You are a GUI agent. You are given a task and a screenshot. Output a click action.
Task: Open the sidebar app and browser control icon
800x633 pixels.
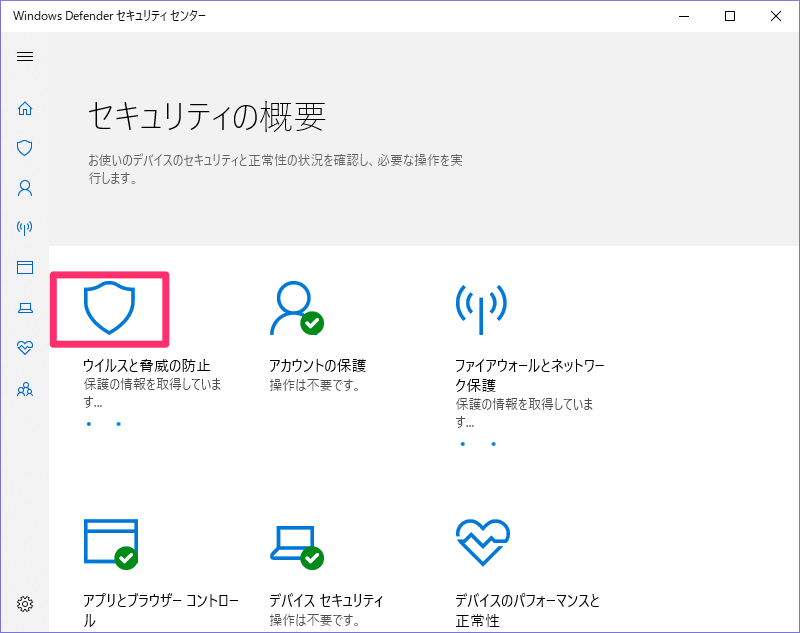pyautogui.click(x=25, y=267)
